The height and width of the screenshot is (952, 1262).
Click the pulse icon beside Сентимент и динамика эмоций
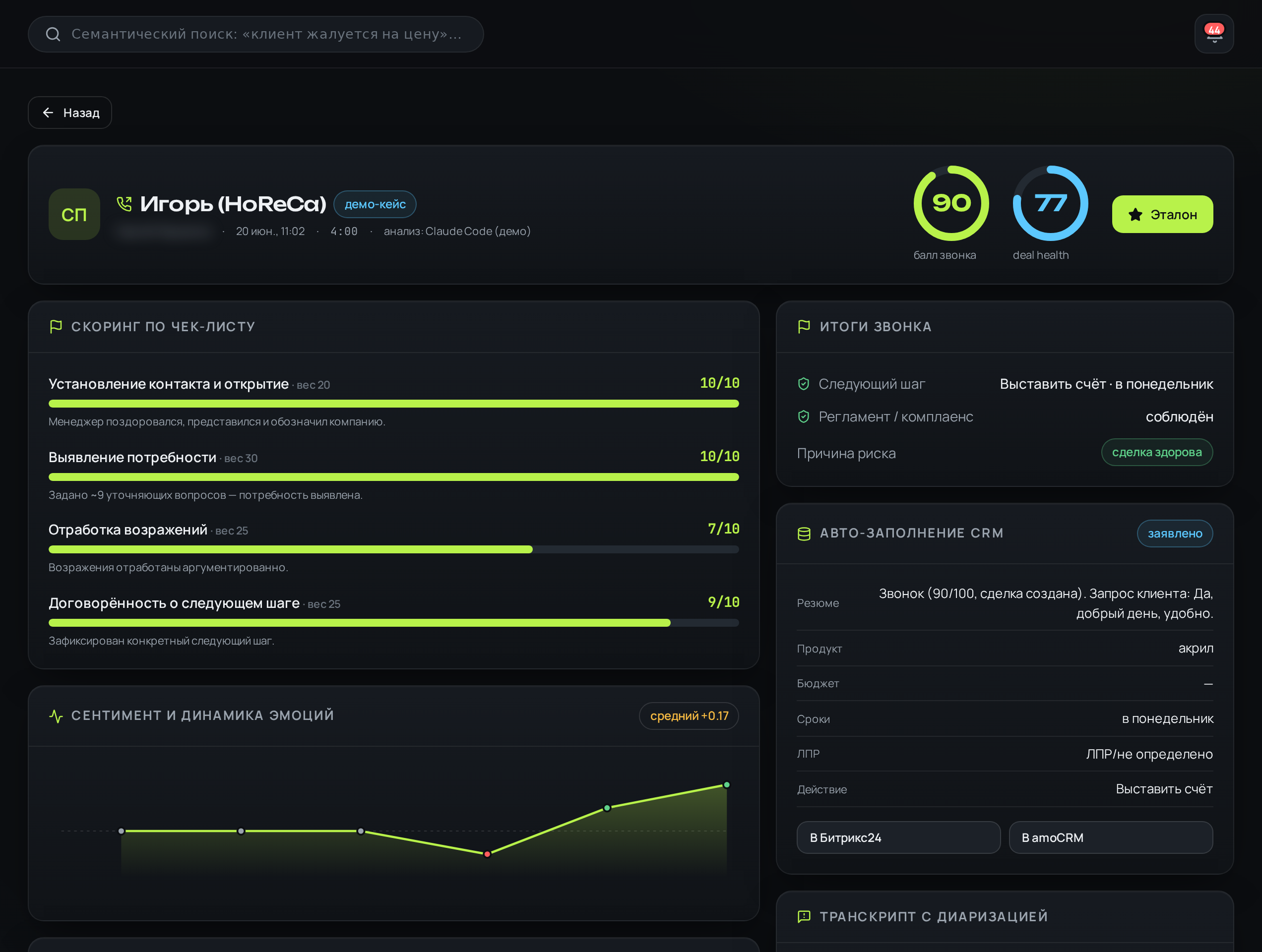tap(56, 715)
